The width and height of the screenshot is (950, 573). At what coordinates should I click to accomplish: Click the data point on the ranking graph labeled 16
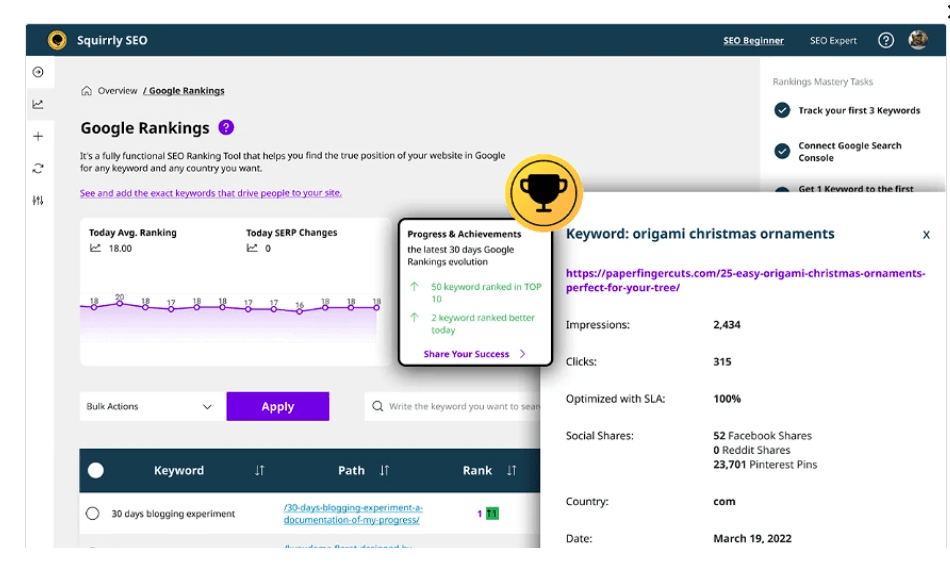point(299,311)
